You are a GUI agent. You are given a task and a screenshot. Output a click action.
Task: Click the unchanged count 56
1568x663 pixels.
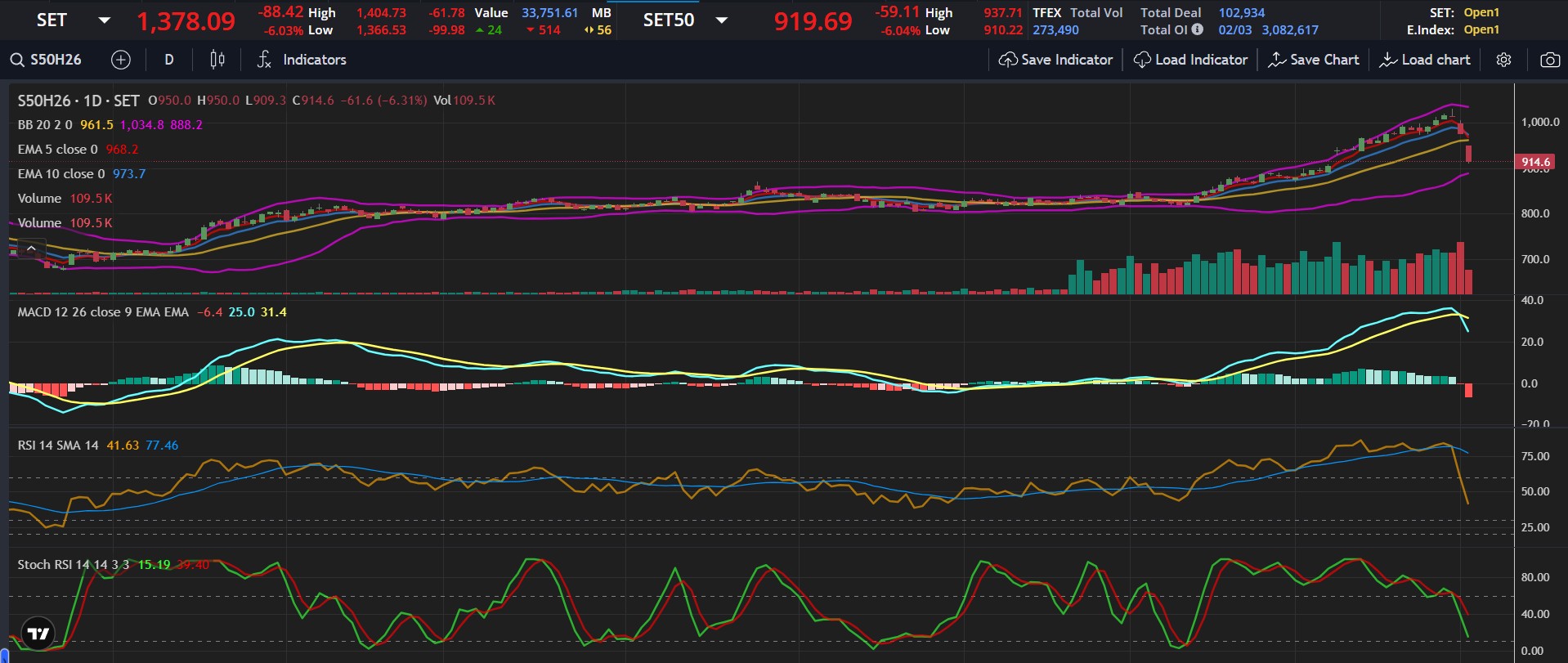pos(604,30)
